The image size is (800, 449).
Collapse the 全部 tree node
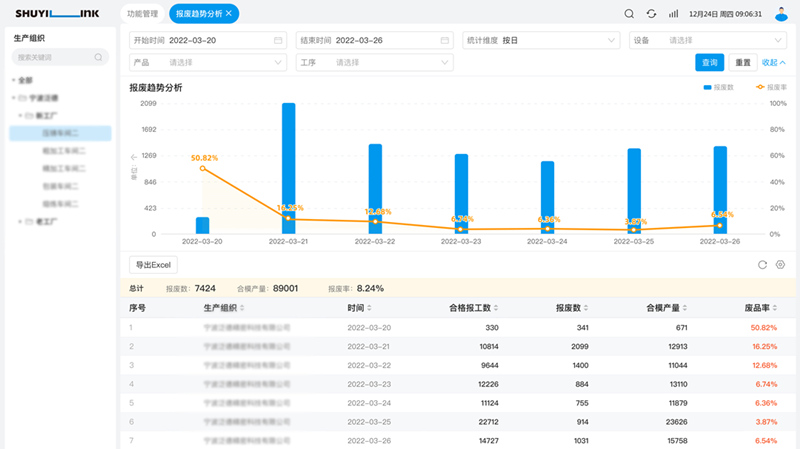click(14, 80)
